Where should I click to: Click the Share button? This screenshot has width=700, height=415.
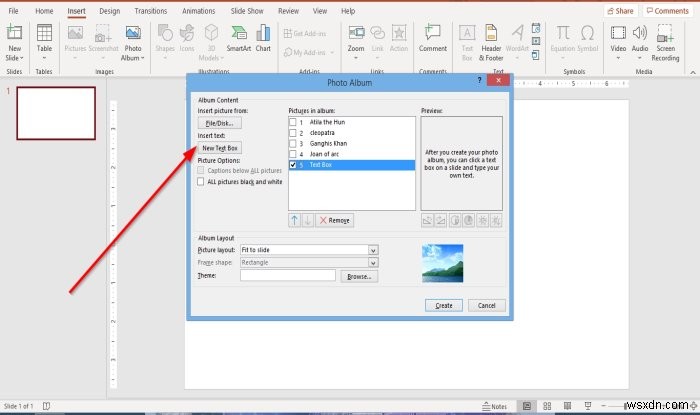(621, 11)
